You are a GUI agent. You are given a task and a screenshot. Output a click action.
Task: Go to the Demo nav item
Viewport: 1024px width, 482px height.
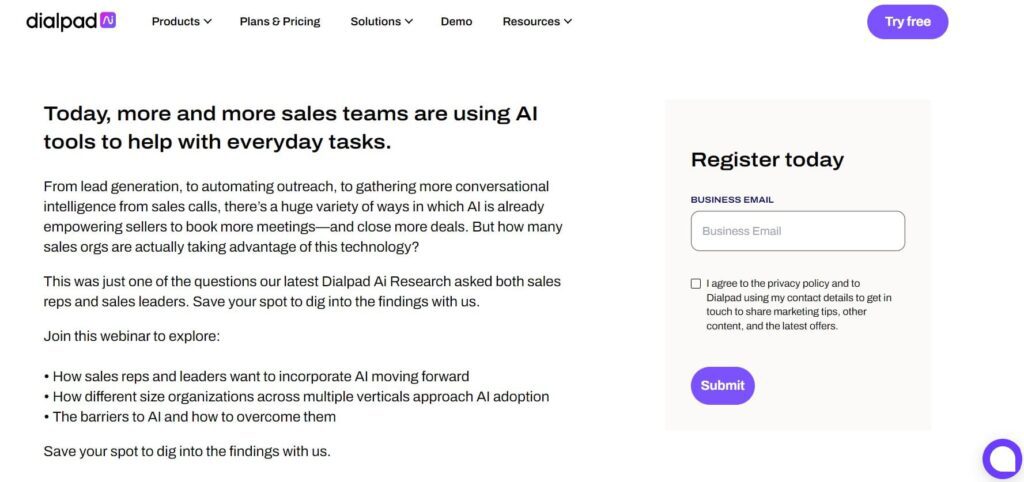(x=456, y=22)
